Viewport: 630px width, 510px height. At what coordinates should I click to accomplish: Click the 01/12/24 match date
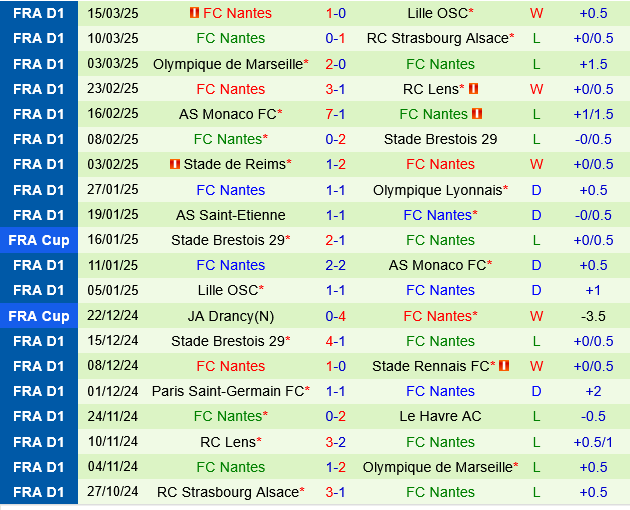(x=113, y=391)
